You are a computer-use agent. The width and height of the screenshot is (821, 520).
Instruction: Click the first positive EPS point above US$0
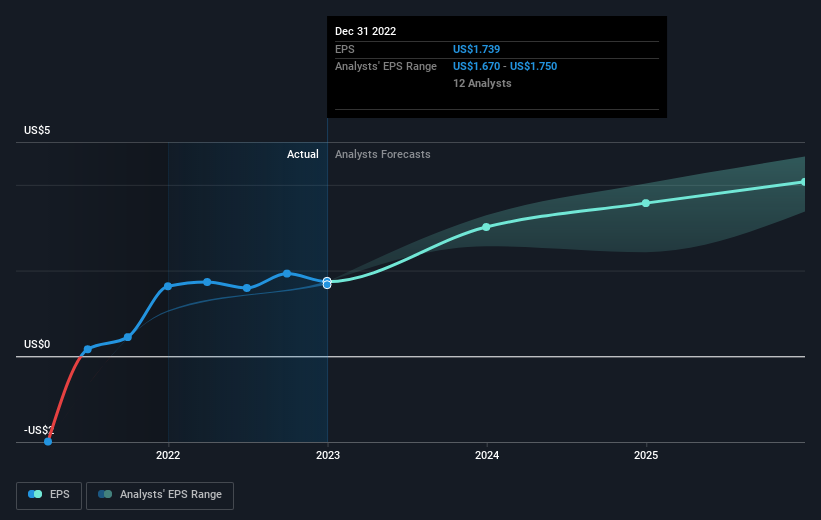(x=87, y=349)
